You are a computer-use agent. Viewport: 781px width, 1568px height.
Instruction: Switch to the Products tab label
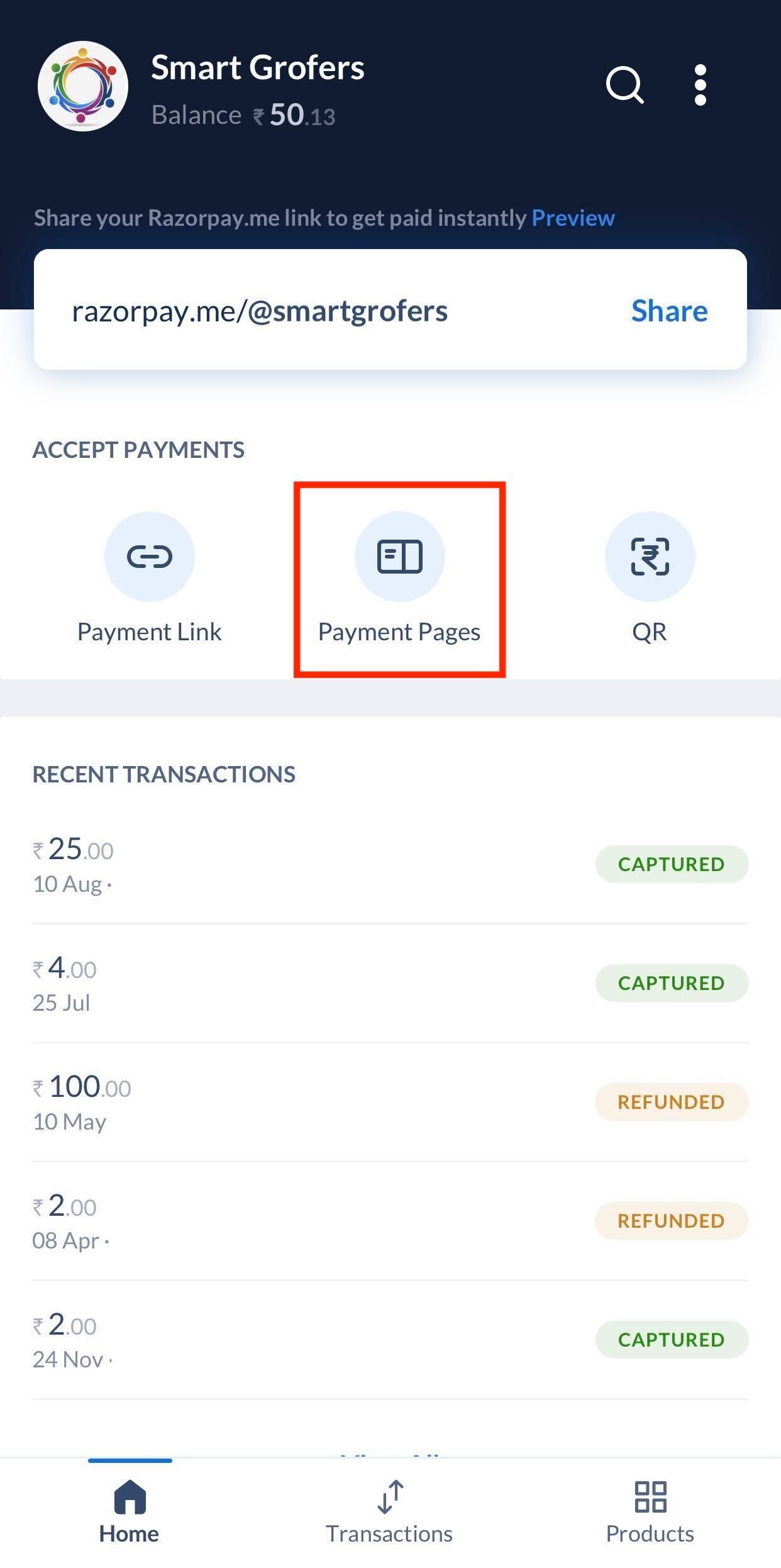pyautogui.click(x=650, y=1534)
